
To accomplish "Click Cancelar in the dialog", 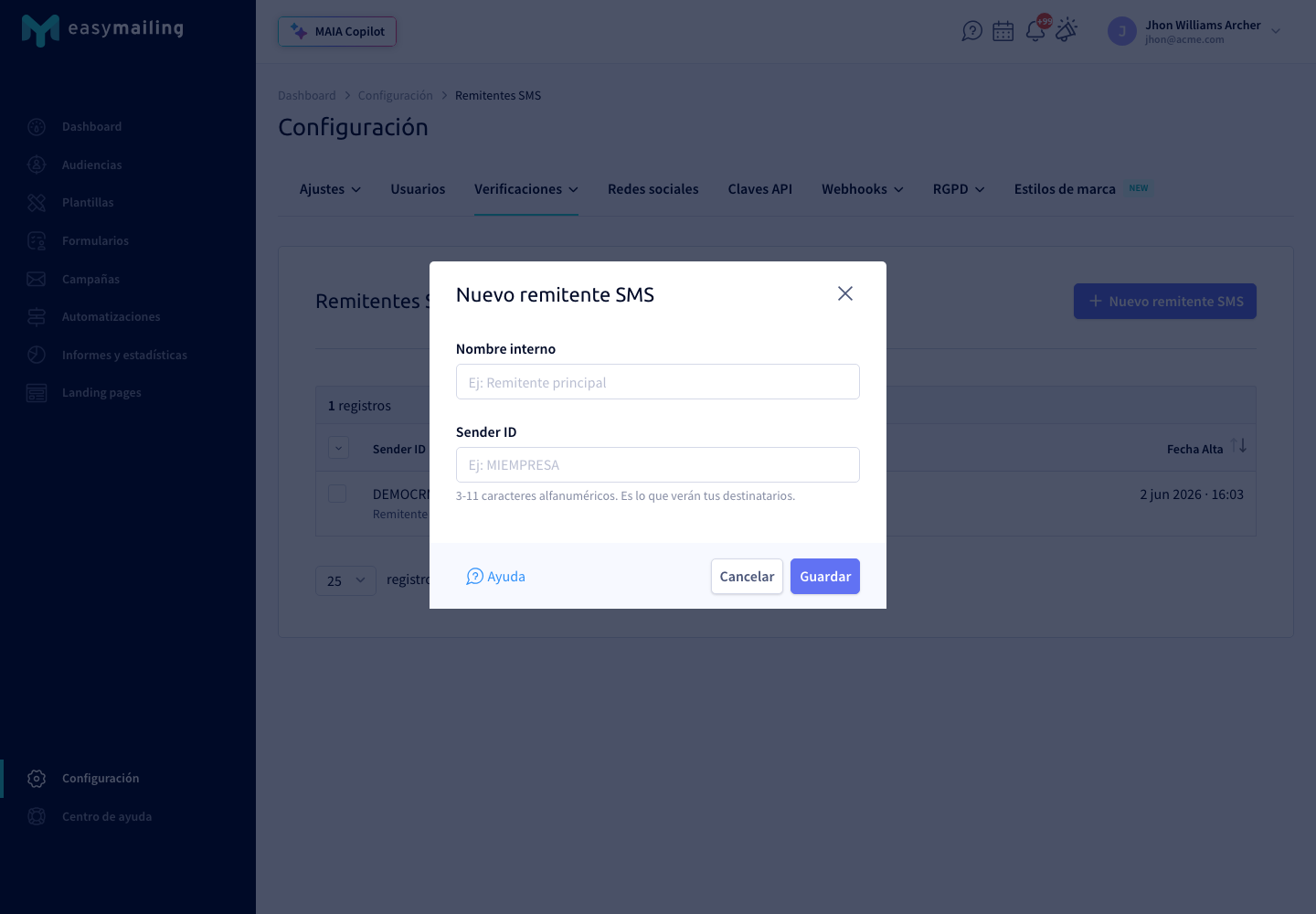I will [747, 577].
